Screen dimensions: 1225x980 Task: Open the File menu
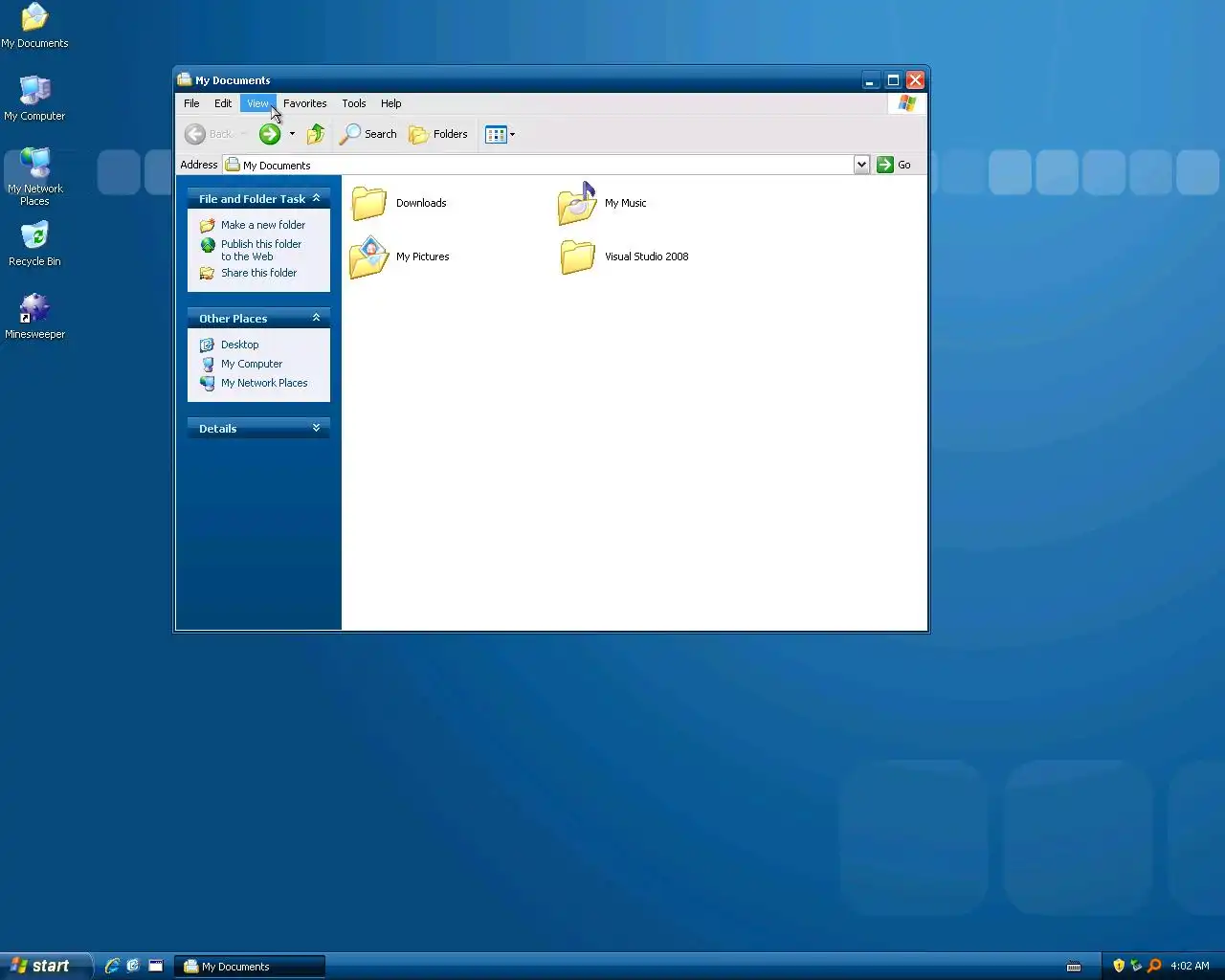click(x=191, y=103)
